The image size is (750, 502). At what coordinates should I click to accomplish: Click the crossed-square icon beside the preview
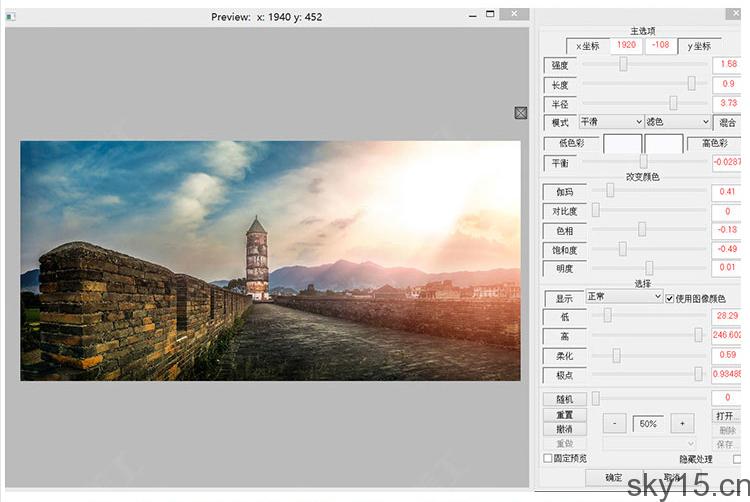(521, 113)
